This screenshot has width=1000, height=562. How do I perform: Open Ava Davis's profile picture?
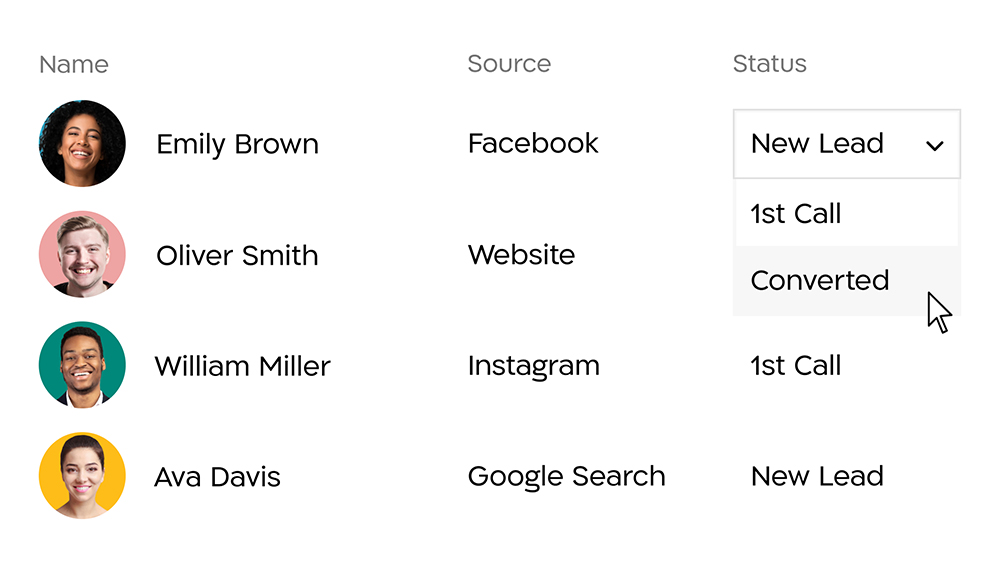tap(82, 476)
